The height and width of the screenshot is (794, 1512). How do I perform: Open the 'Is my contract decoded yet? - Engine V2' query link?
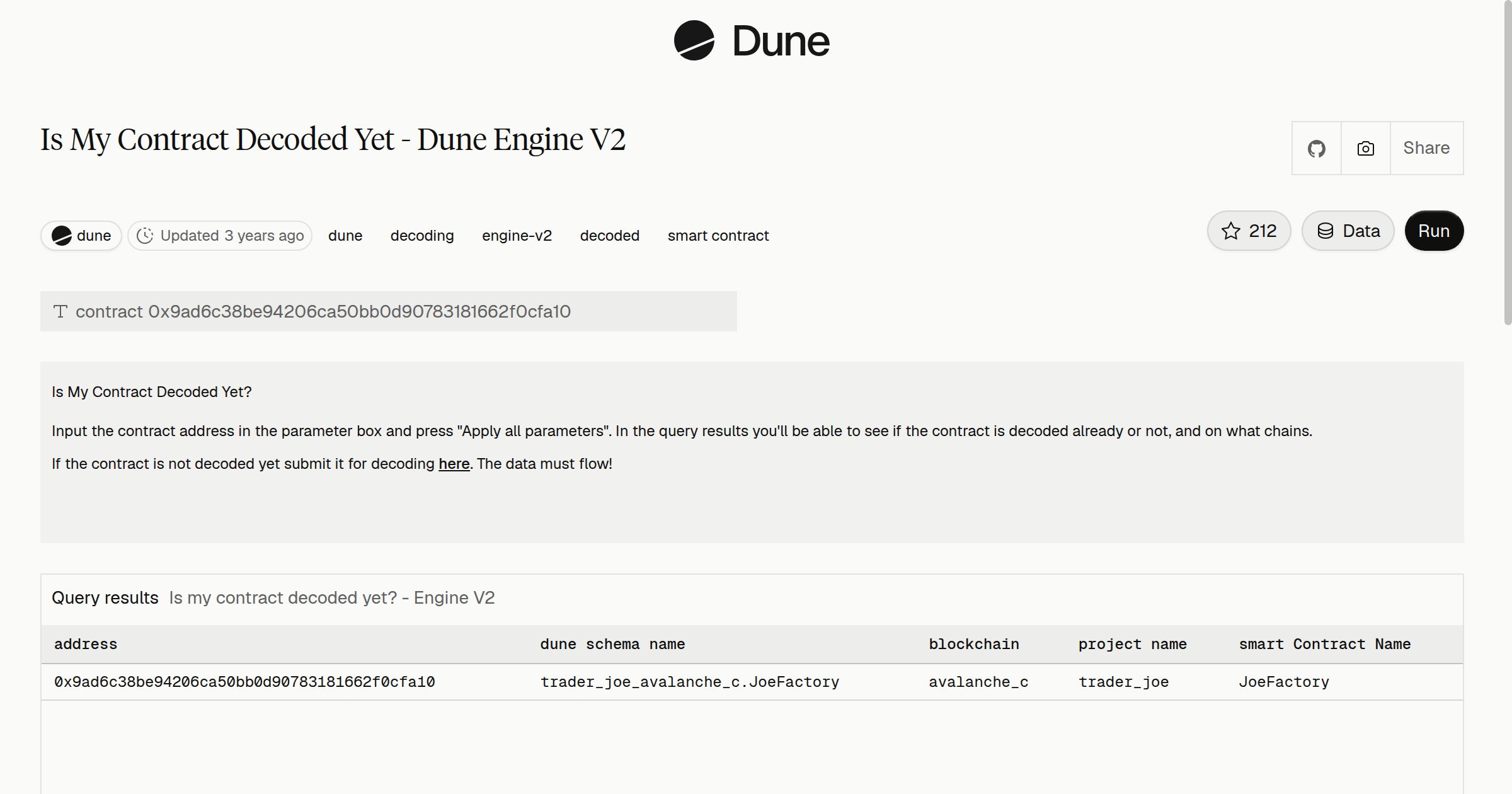tap(332, 597)
